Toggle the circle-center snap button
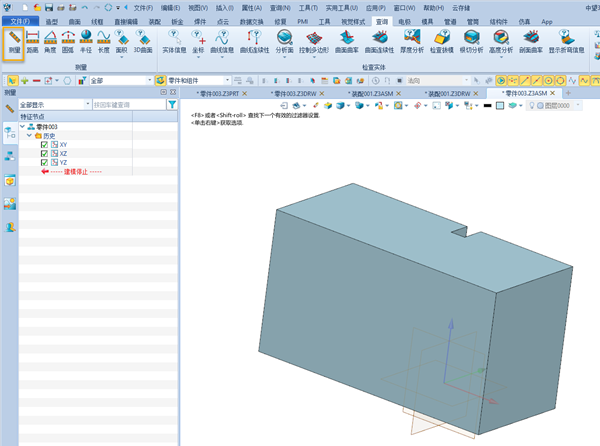 click(x=548, y=80)
